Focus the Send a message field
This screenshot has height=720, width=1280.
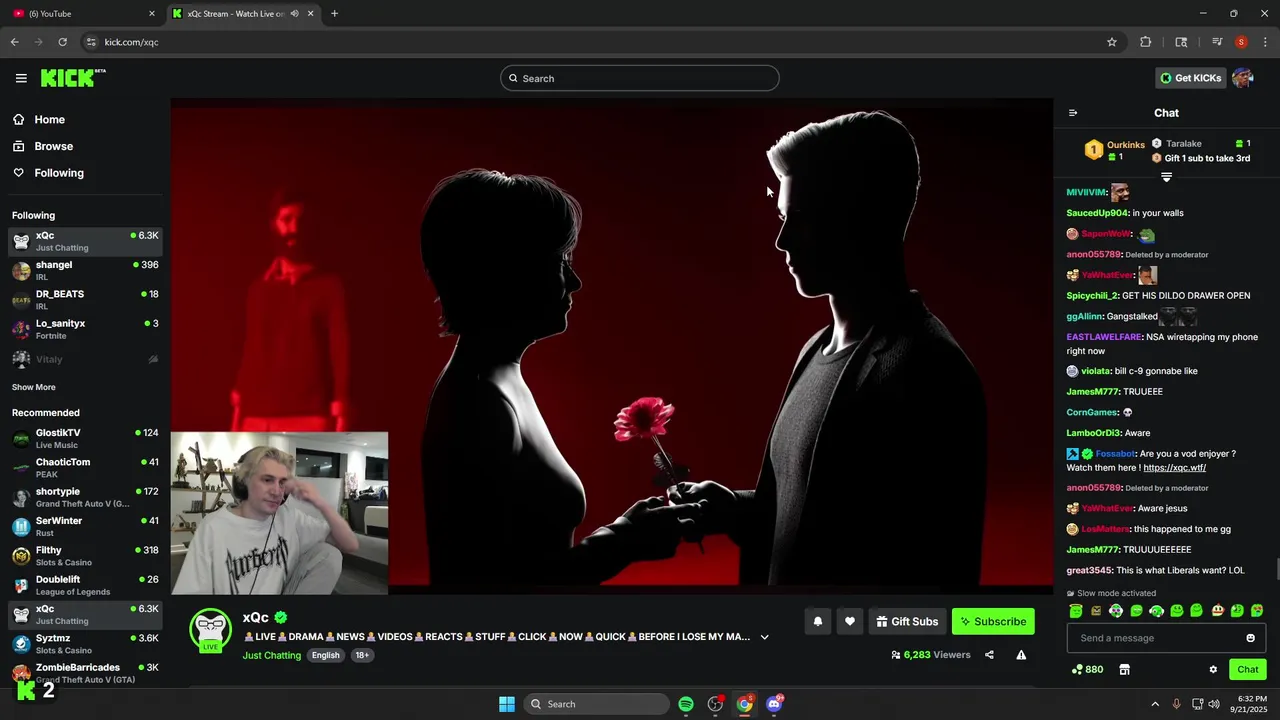(1166, 638)
